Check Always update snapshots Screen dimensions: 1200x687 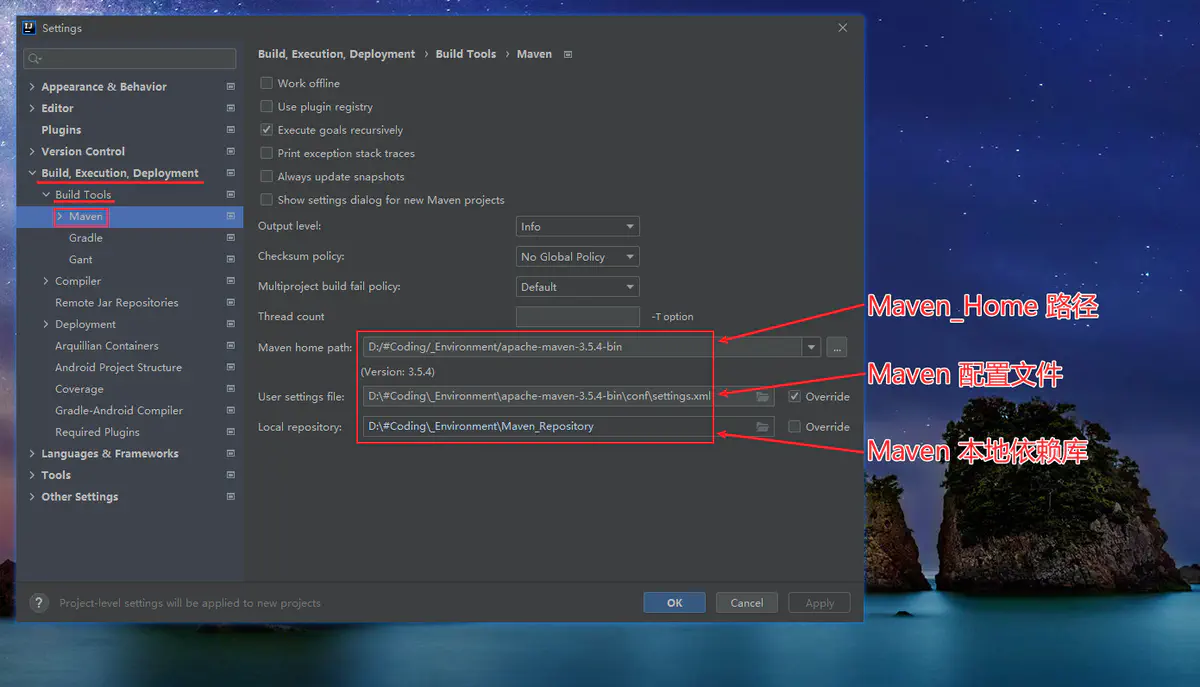(267, 177)
